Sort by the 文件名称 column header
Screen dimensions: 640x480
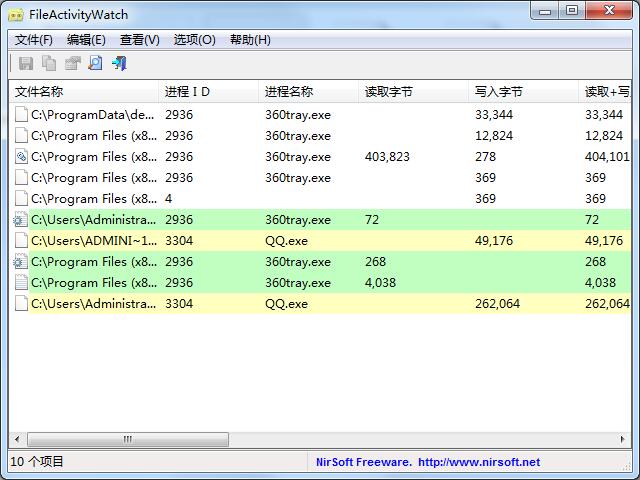click(80, 92)
